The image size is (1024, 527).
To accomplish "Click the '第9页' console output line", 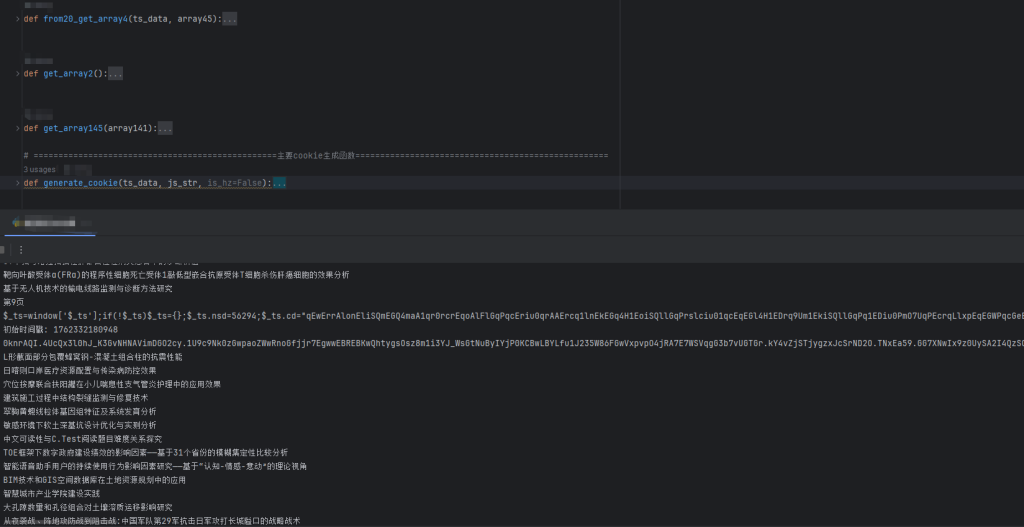I will [x=13, y=302].
